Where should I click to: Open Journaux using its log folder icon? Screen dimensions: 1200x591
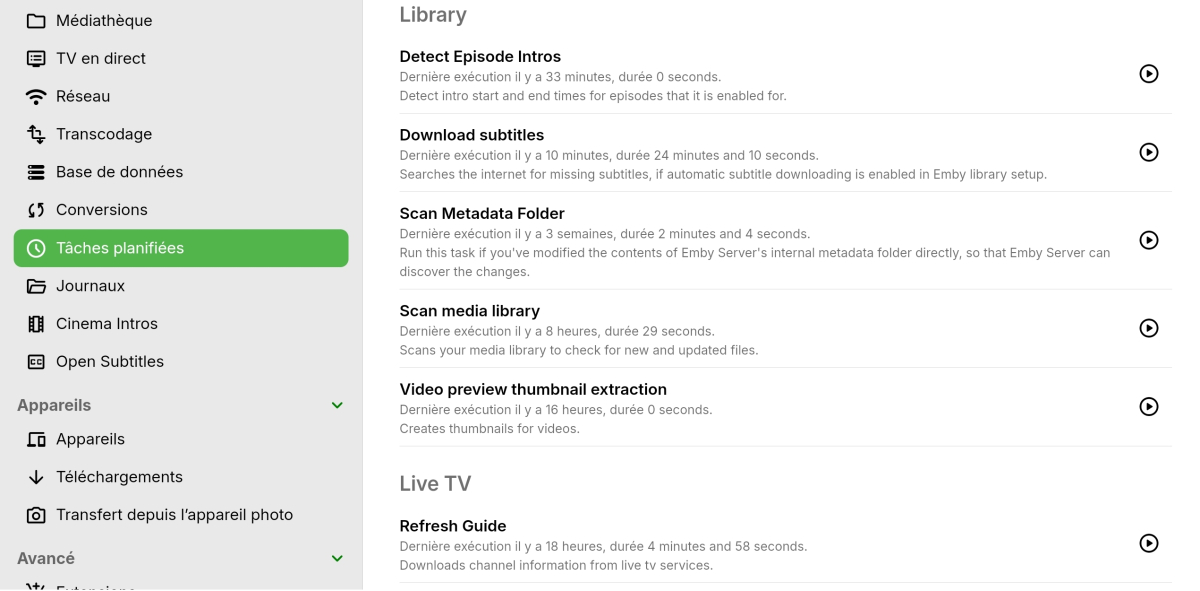tap(35, 286)
